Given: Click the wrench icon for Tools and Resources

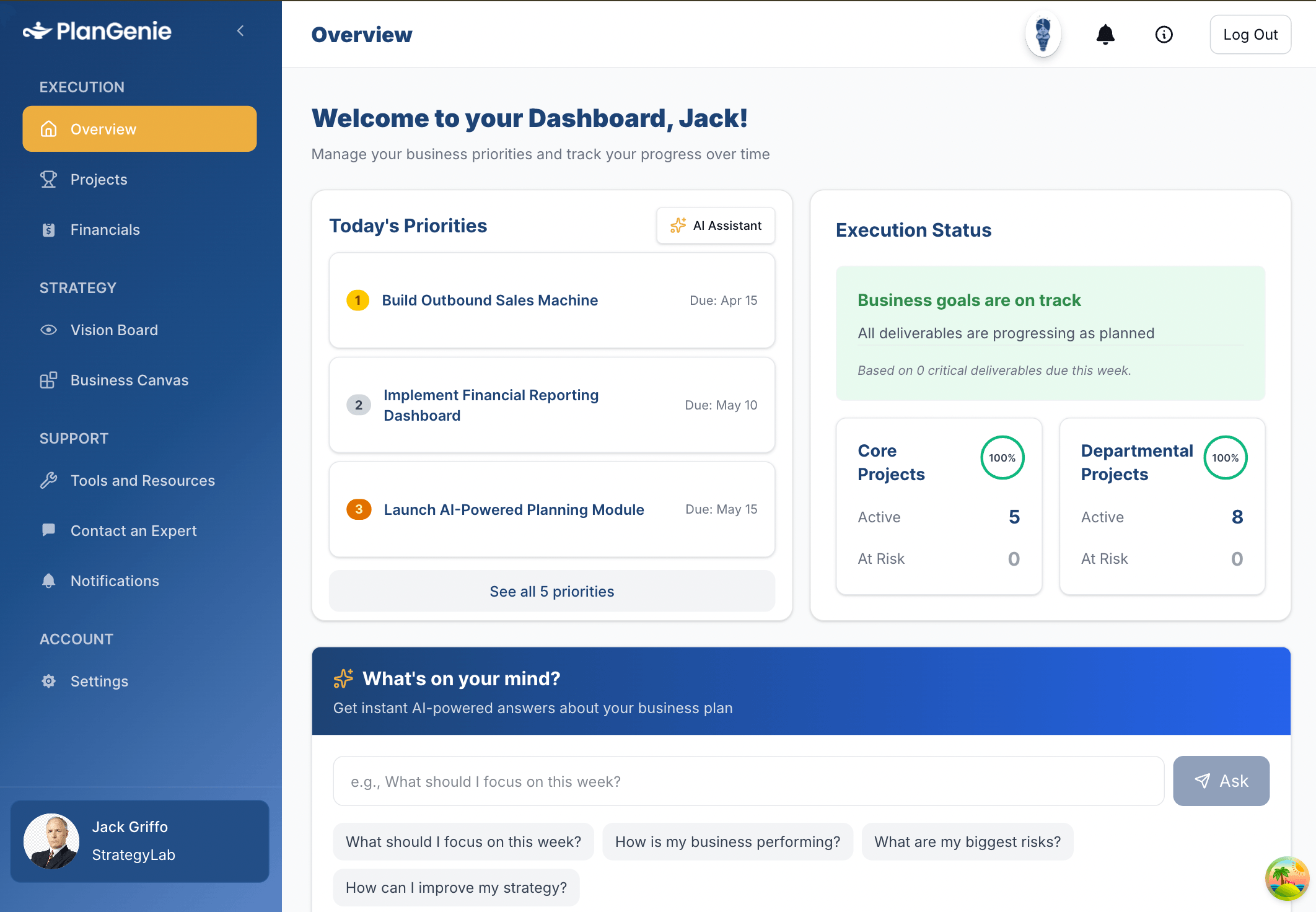Looking at the screenshot, I should point(48,480).
